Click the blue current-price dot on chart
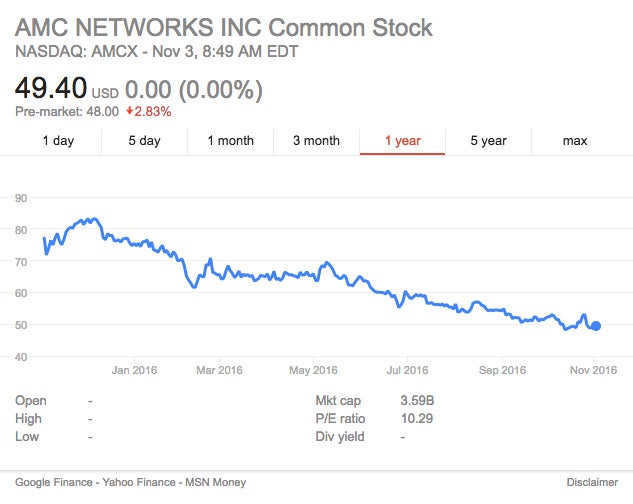 pos(595,325)
